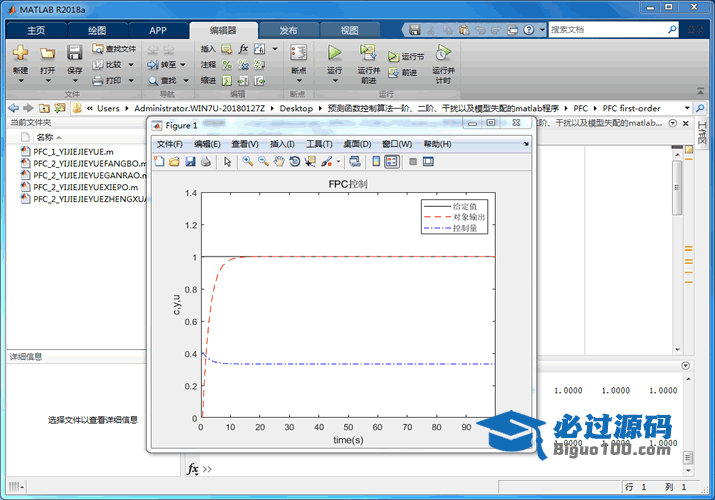715x500 pixels.
Task: Toggle Hide Plot Tools icon
Action: (x=413, y=162)
